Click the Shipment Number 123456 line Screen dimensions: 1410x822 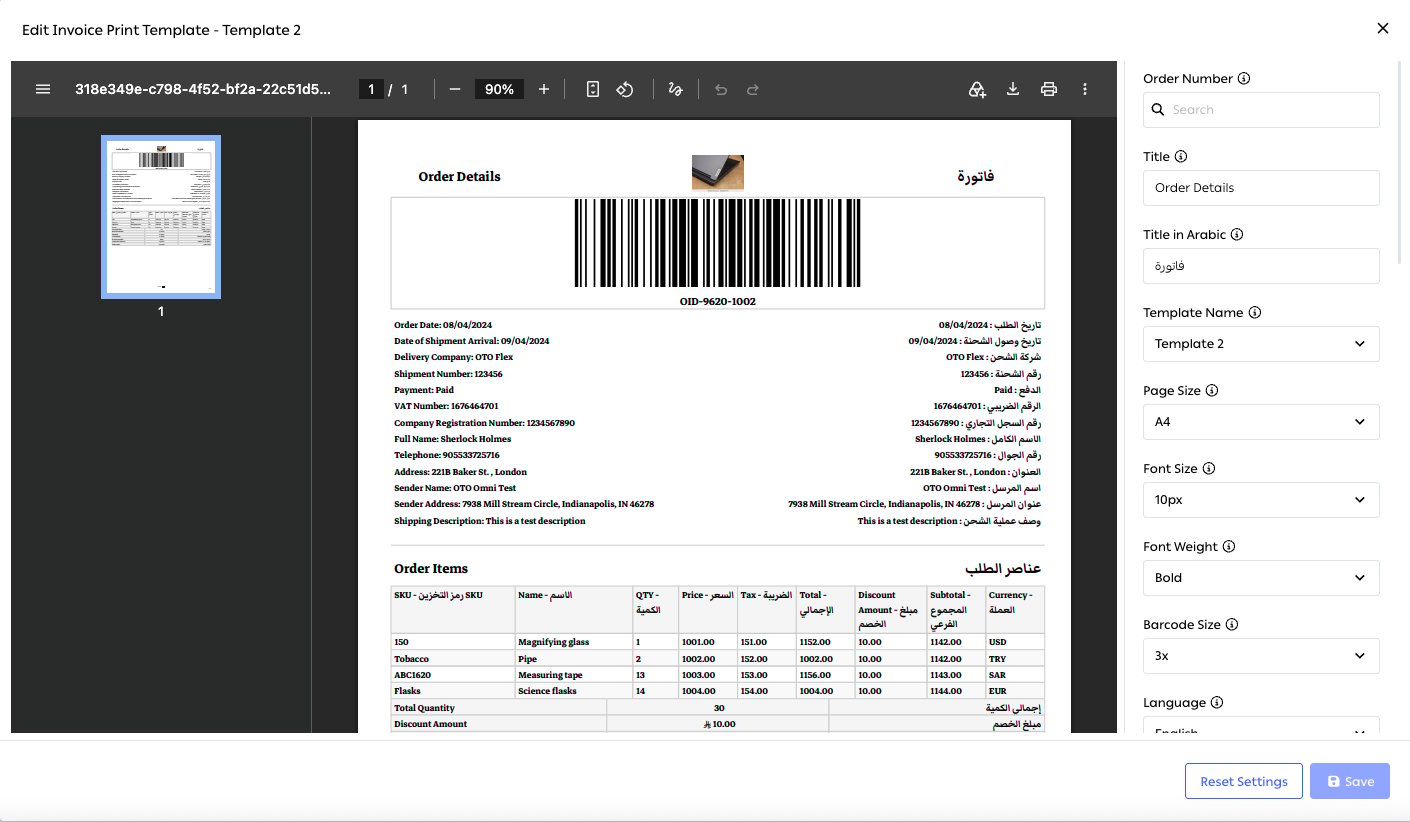click(448, 374)
